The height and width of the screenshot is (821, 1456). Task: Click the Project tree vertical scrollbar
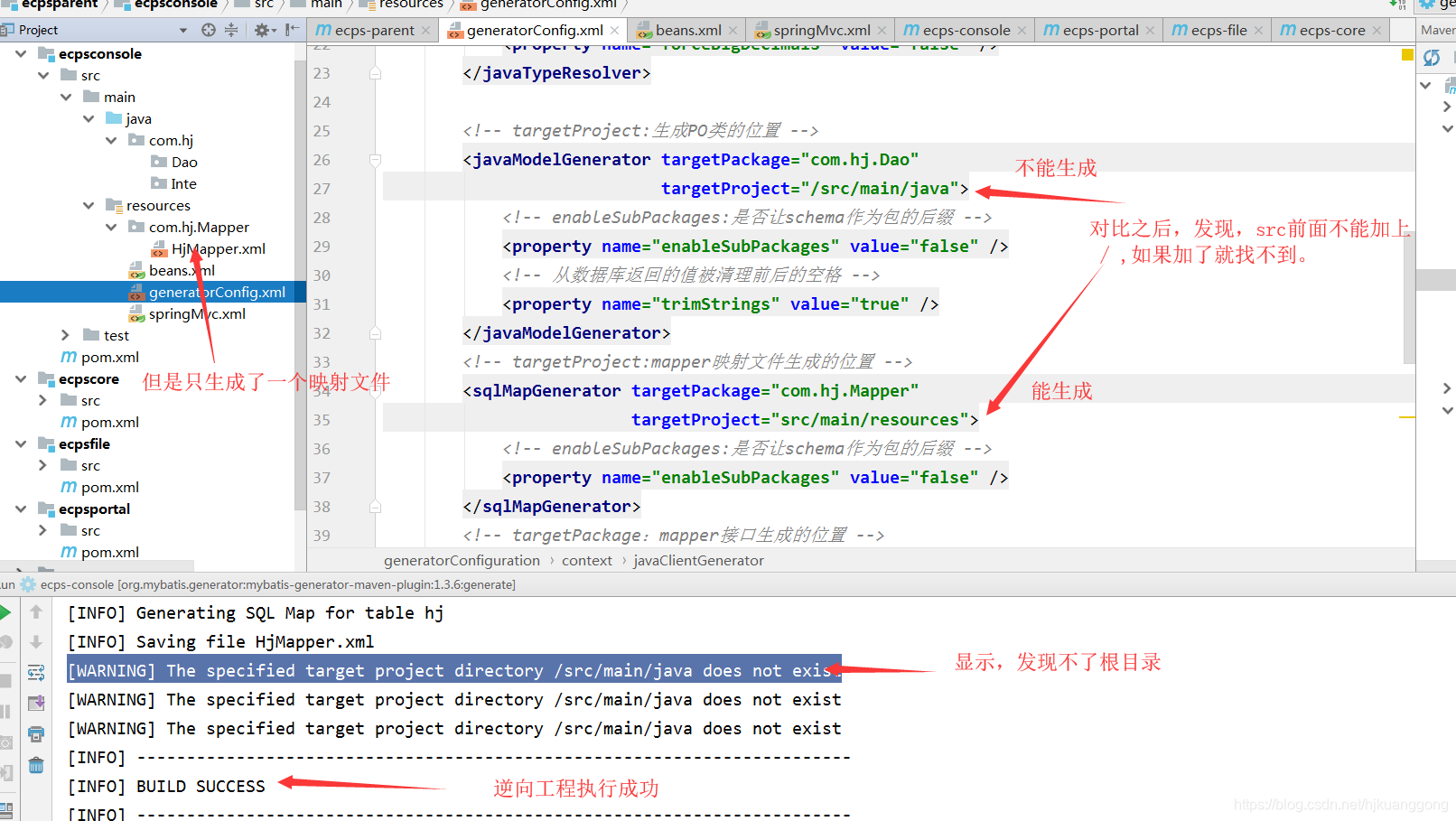[300, 285]
